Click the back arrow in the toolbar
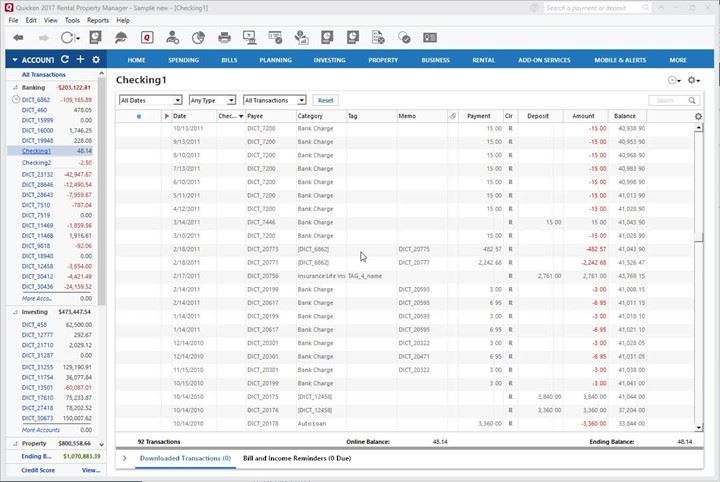Screen dimensions: 720x482 (x=18, y=37)
